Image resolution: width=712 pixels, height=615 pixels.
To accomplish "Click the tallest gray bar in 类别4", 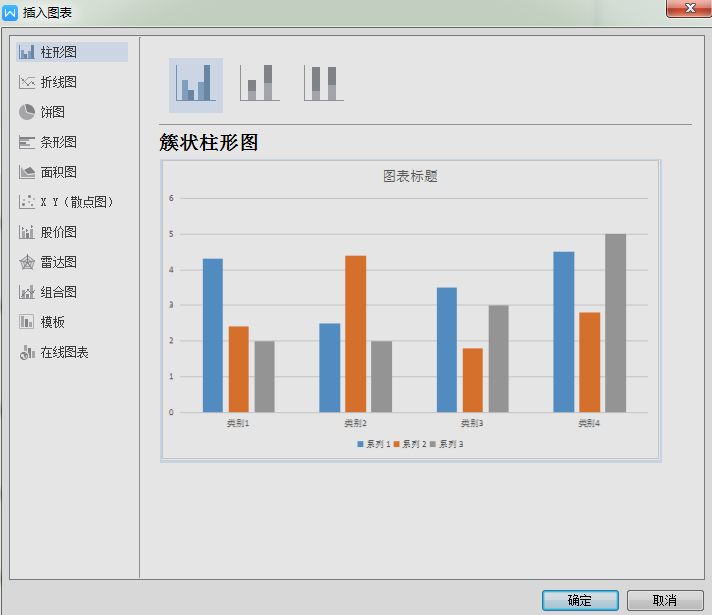I will [615, 323].
